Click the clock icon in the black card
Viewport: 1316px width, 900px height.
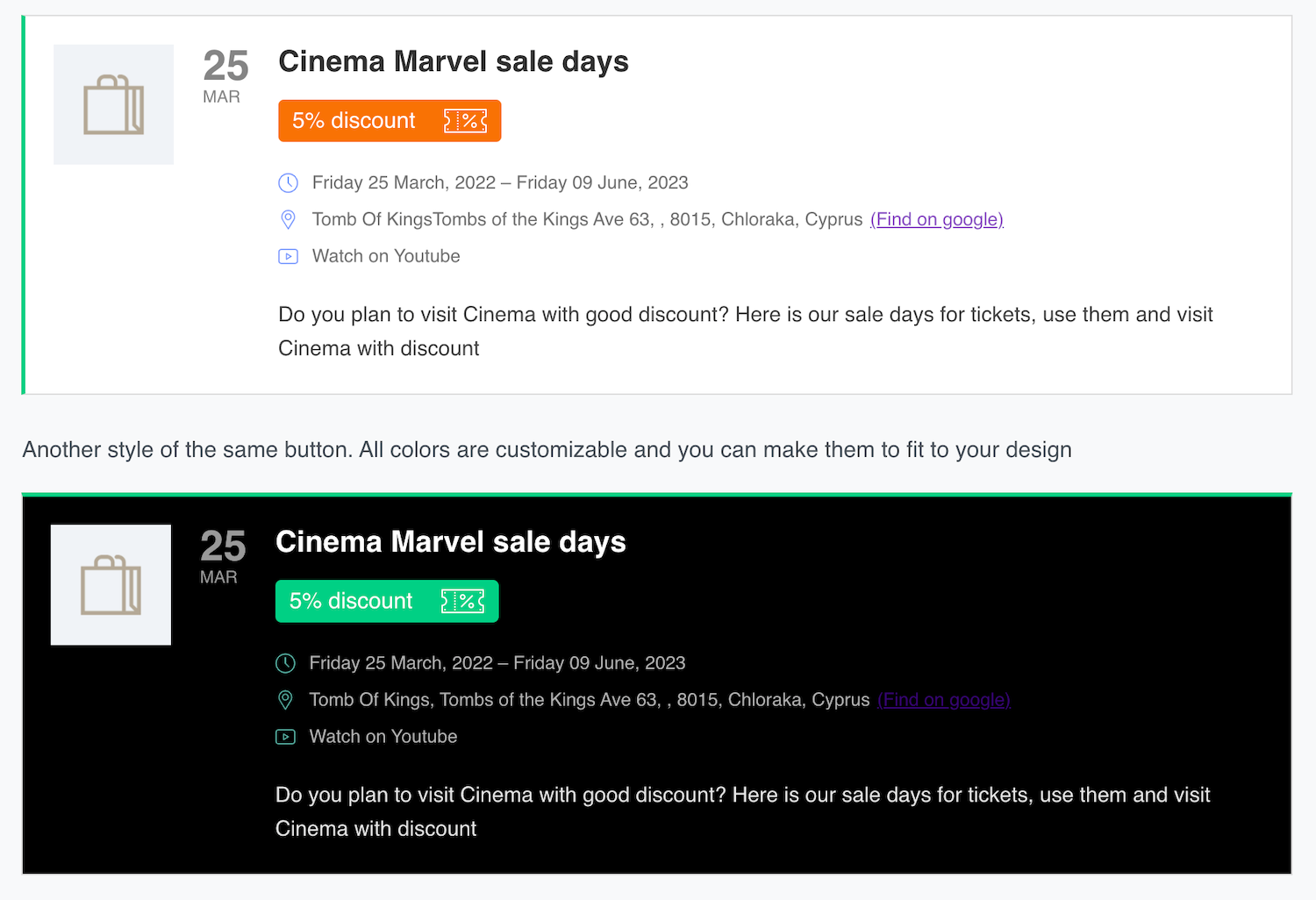pyautogui.click(x=285, y=663)
